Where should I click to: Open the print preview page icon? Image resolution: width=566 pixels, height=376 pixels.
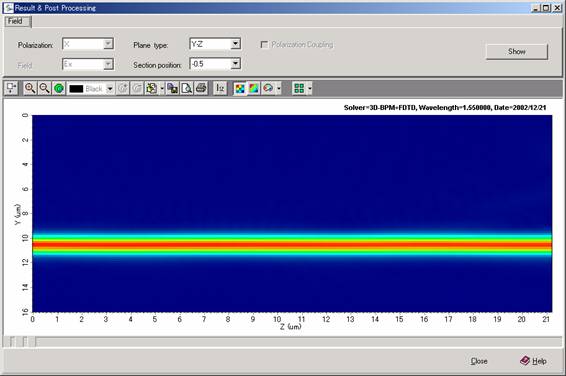click(187, 88)
